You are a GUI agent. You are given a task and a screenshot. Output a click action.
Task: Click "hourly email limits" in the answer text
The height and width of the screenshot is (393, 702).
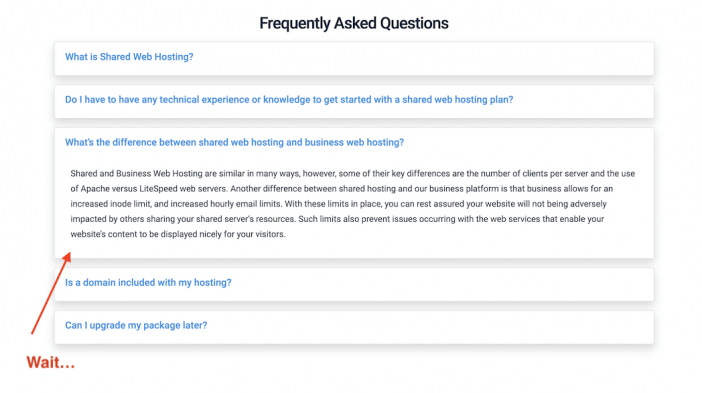tap(244, 204)
